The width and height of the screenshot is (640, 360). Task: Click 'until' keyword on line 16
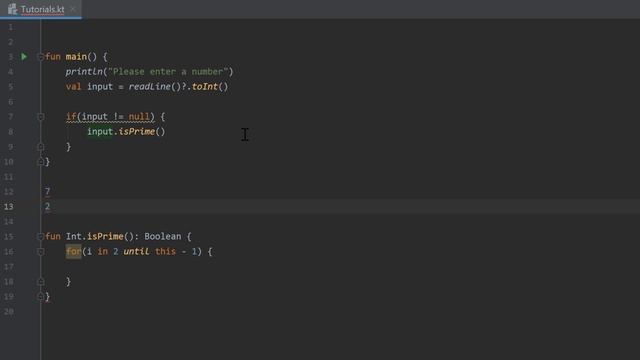136,251
